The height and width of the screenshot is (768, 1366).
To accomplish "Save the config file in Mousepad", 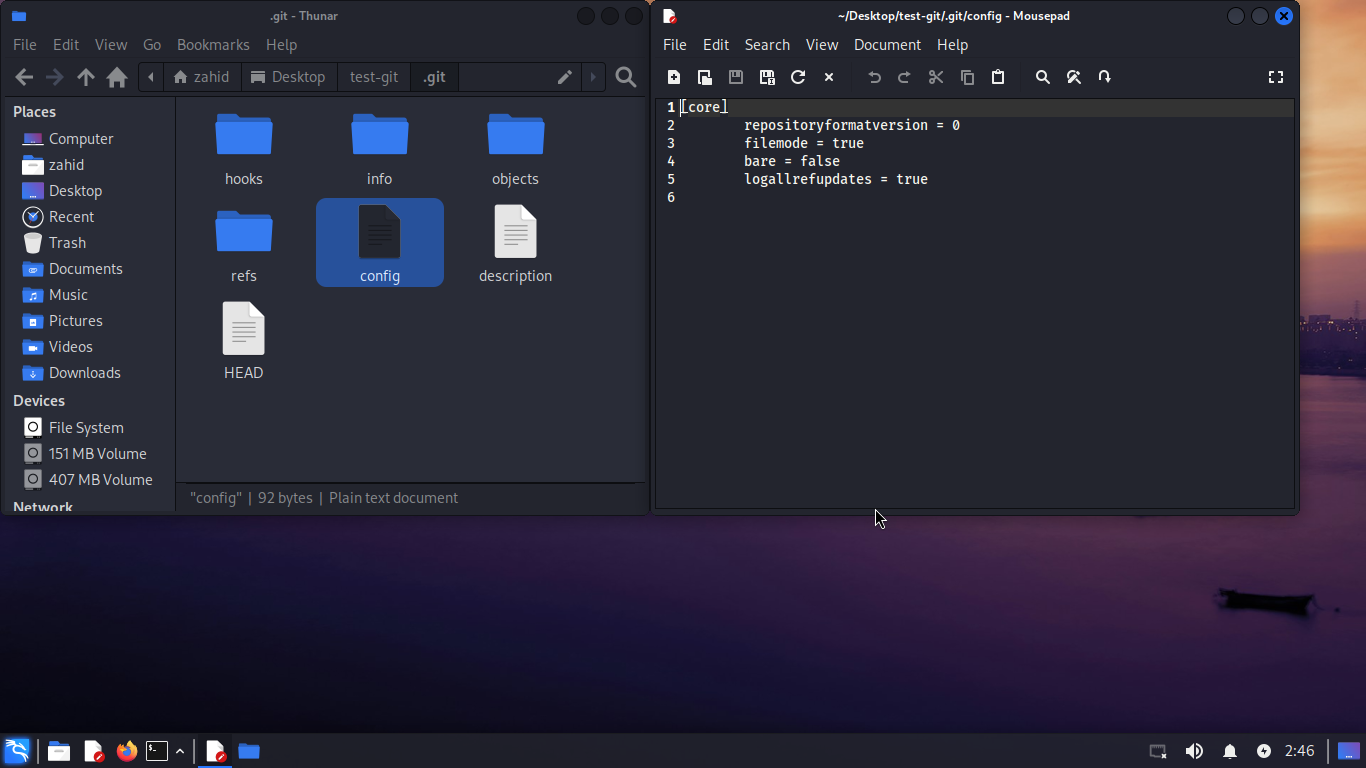I will pos(735,77).
